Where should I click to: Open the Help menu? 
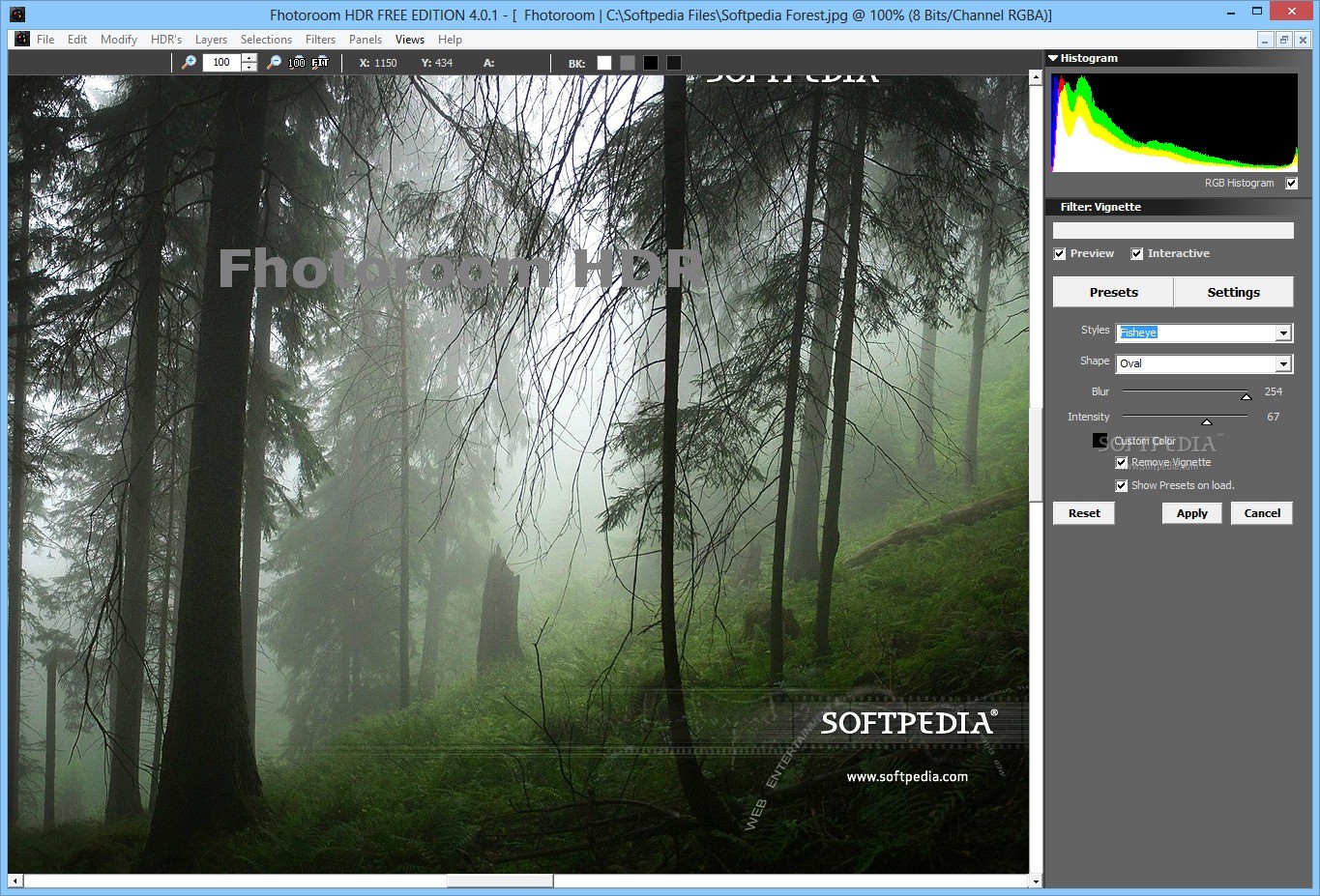click(450, 40)
